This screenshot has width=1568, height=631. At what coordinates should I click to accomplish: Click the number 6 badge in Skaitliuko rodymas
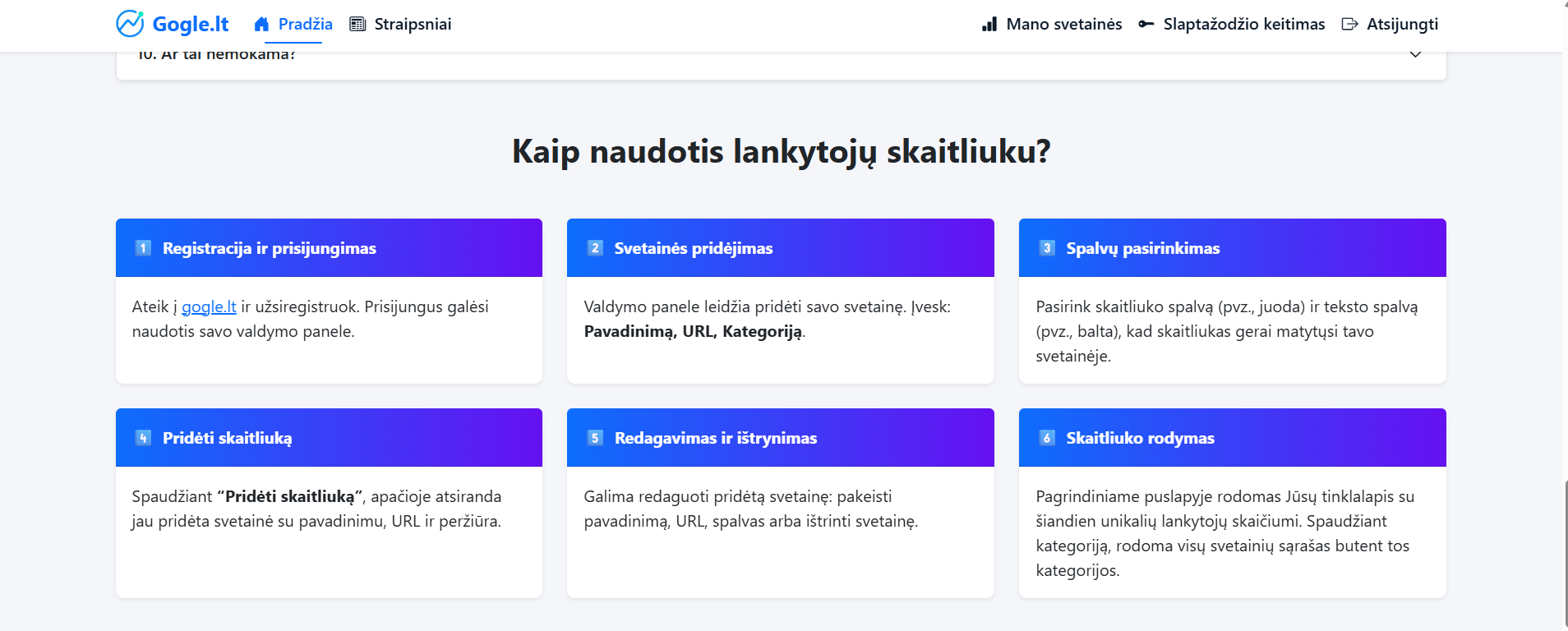(1047, 438)
